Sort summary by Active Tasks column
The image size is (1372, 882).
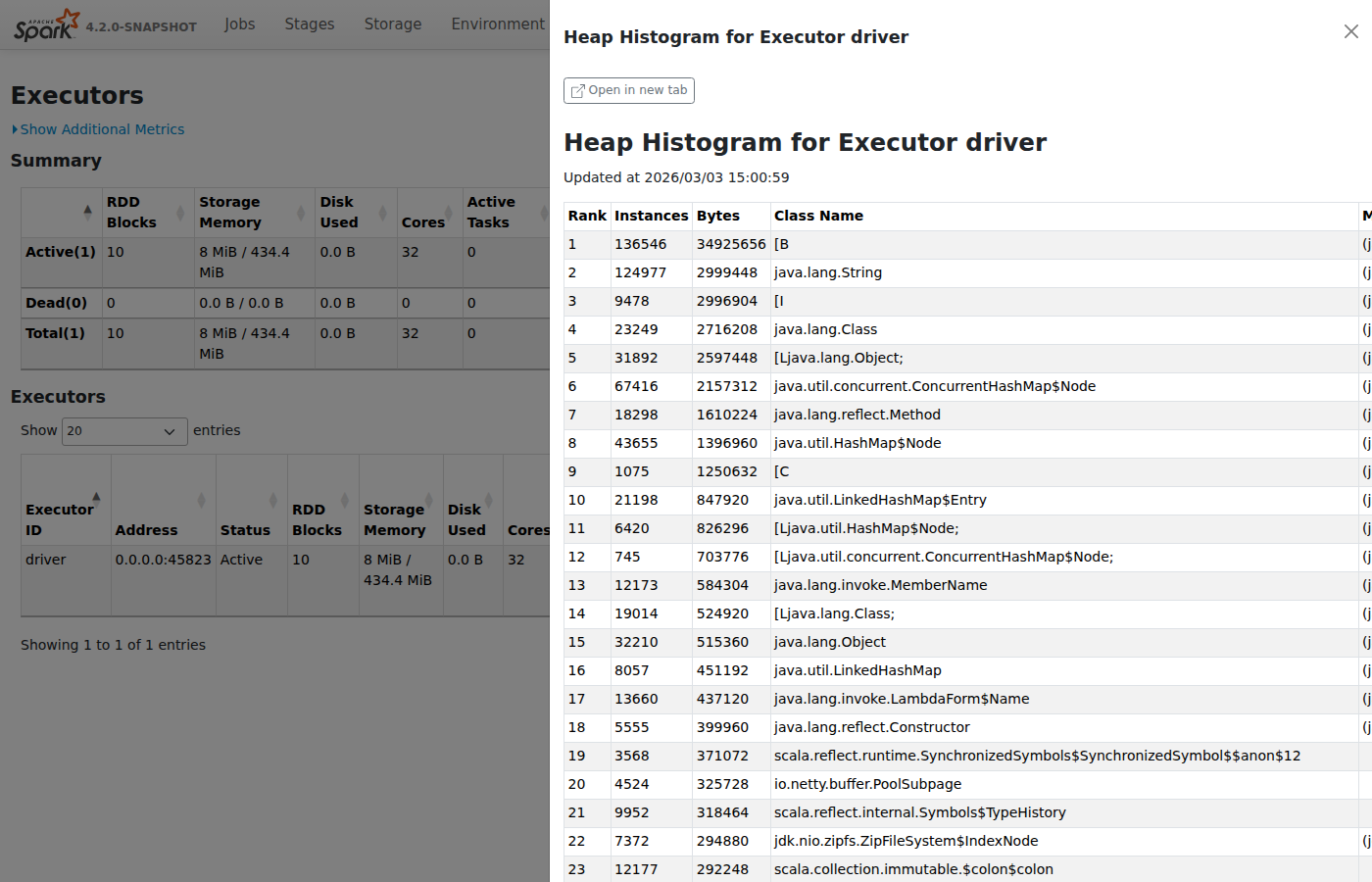506,212
